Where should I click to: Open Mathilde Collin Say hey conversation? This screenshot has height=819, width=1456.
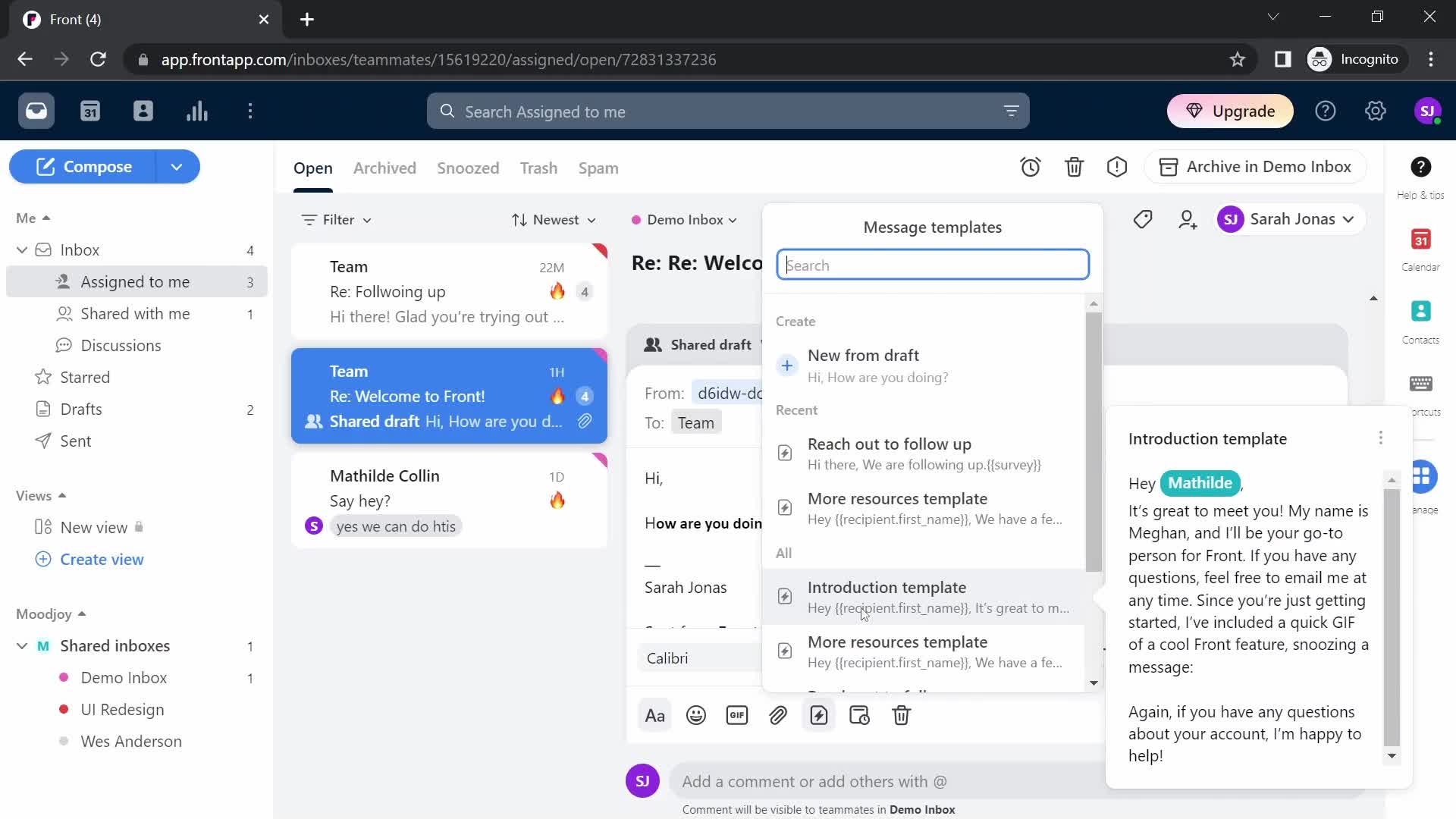click(449, 500)
